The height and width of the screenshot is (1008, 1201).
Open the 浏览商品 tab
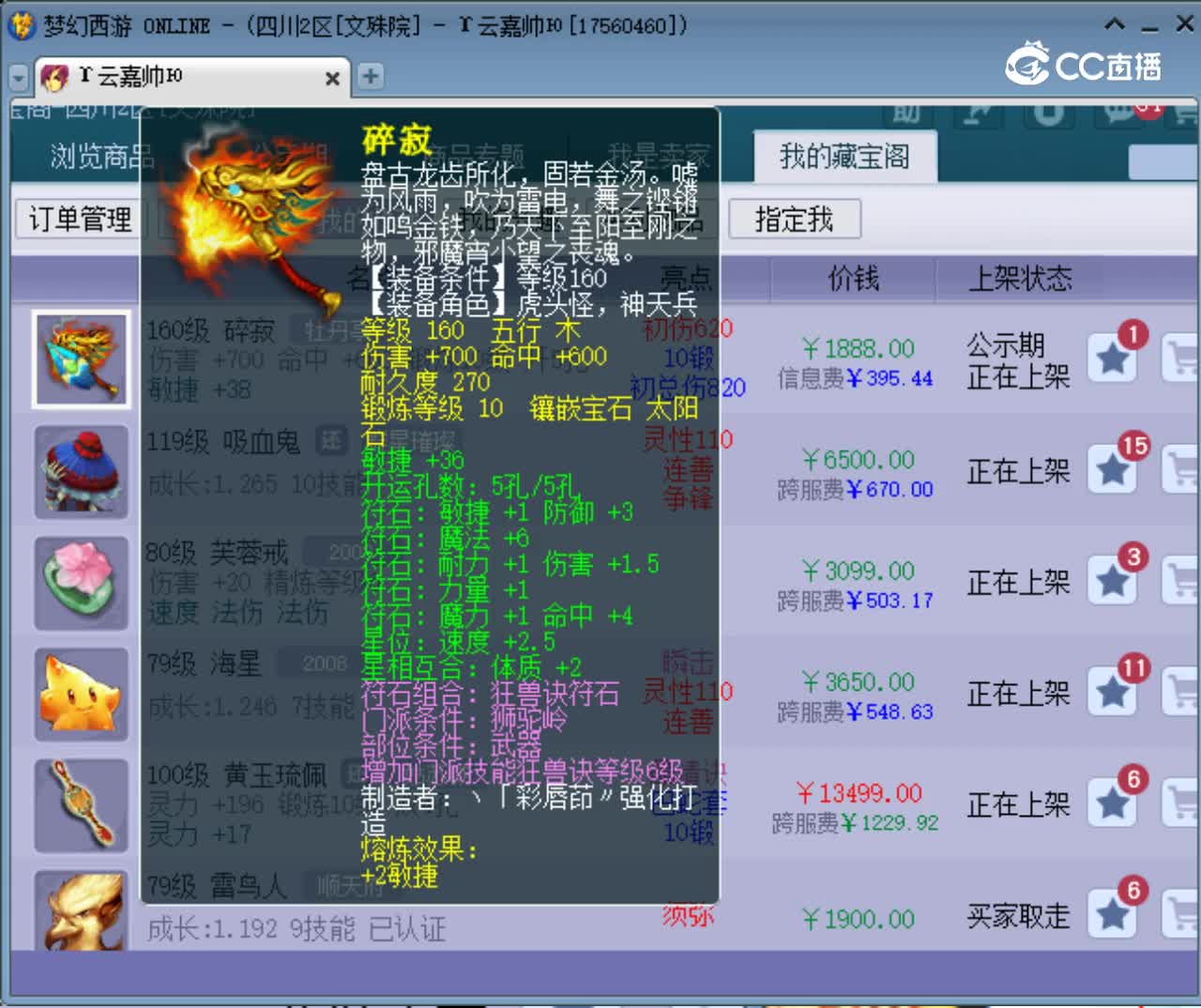pos(102,156)
